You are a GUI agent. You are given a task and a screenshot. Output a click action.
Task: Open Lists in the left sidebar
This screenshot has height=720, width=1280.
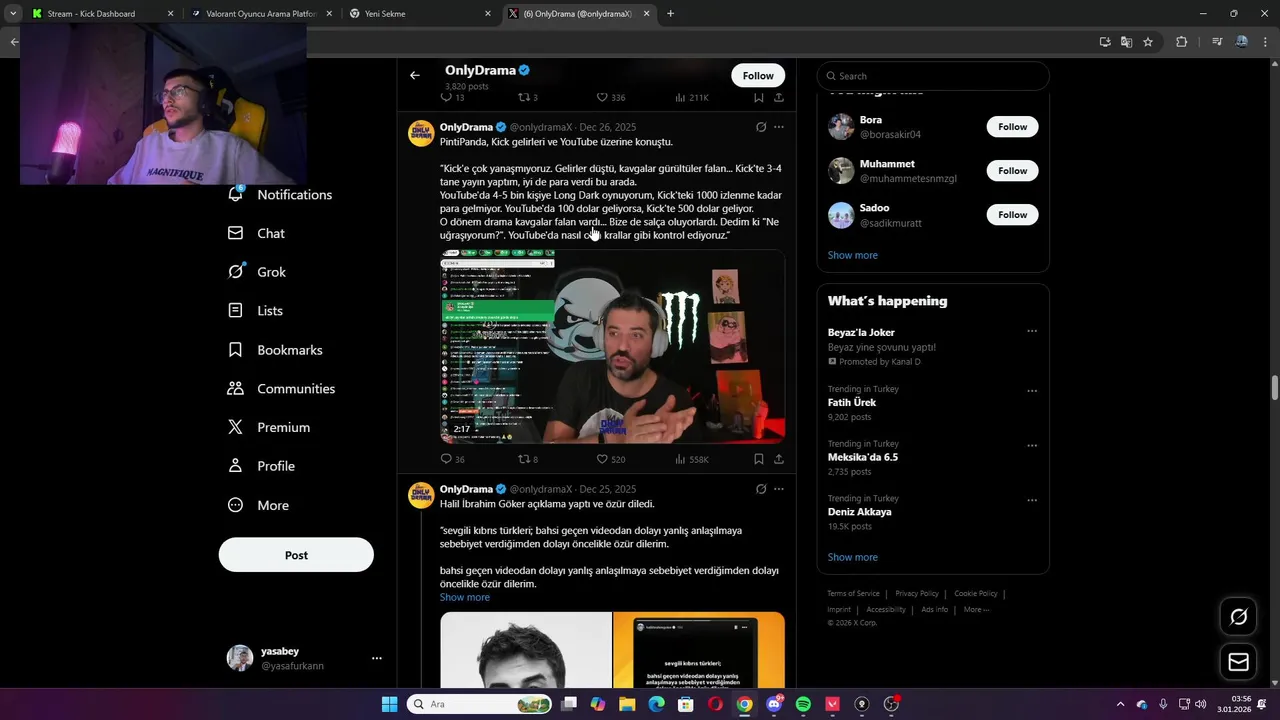tap(256, 311)
